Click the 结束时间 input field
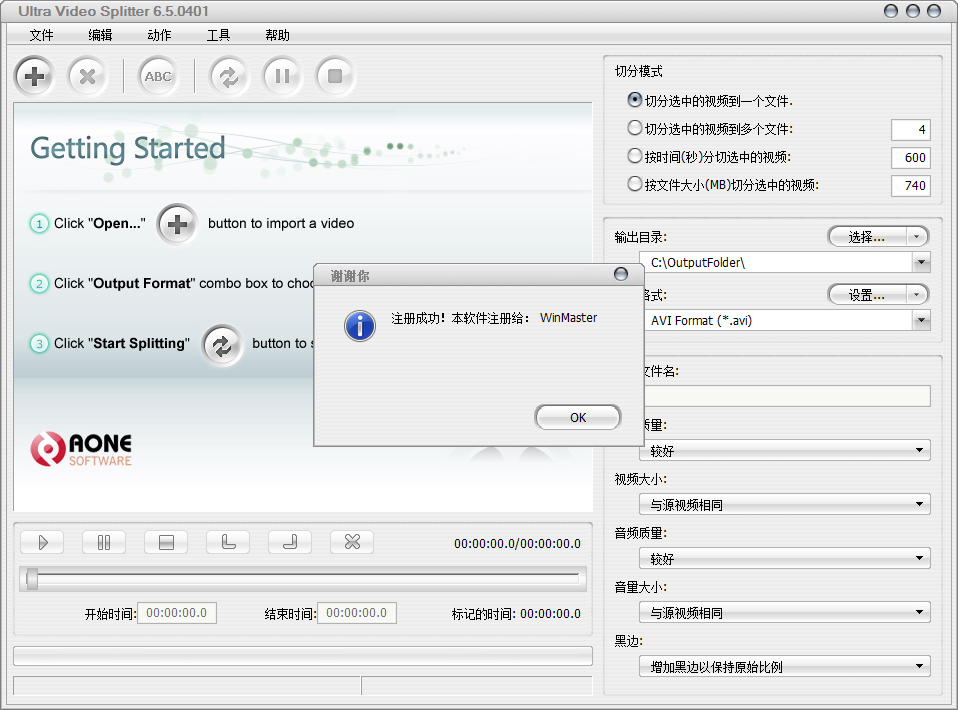Screen dimensions: 958x710 pos(357,613)
